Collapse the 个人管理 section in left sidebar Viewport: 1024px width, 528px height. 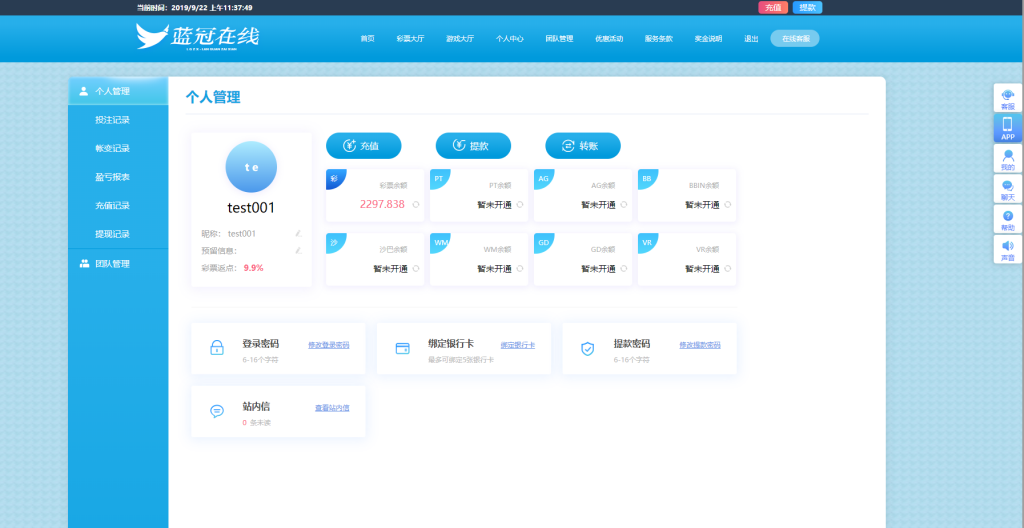pos(118,91)
